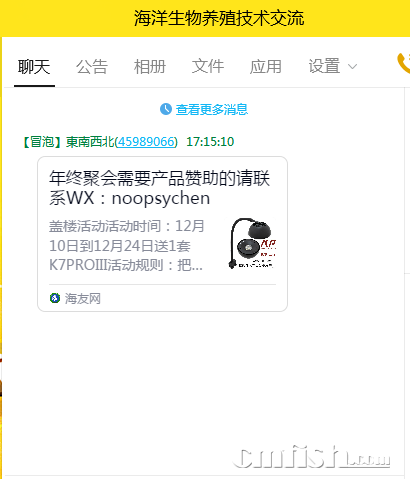Viewport: 410px width, 479px height.
Task: Click the 海友网 logo icon
Action: pyautogui.click(x=55, y=298)
